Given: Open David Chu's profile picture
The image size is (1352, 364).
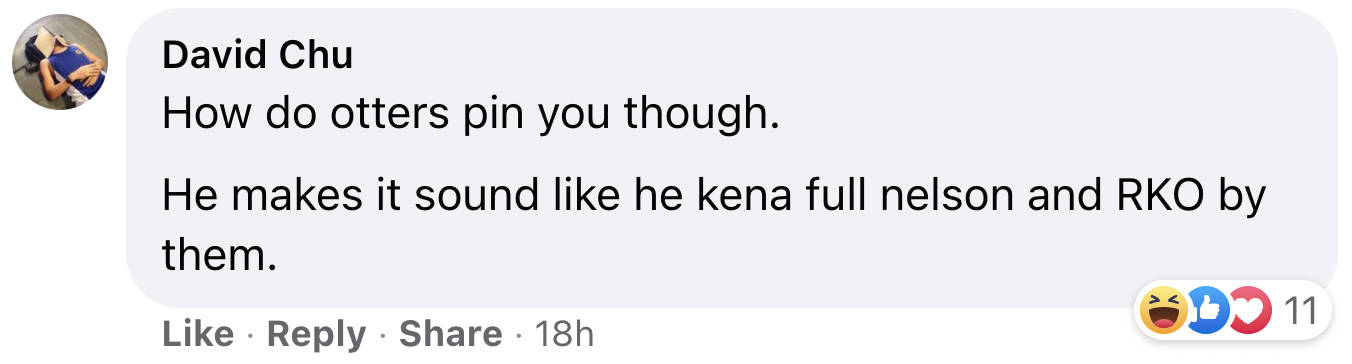Looking at the screenshot, I should (59, 62).
